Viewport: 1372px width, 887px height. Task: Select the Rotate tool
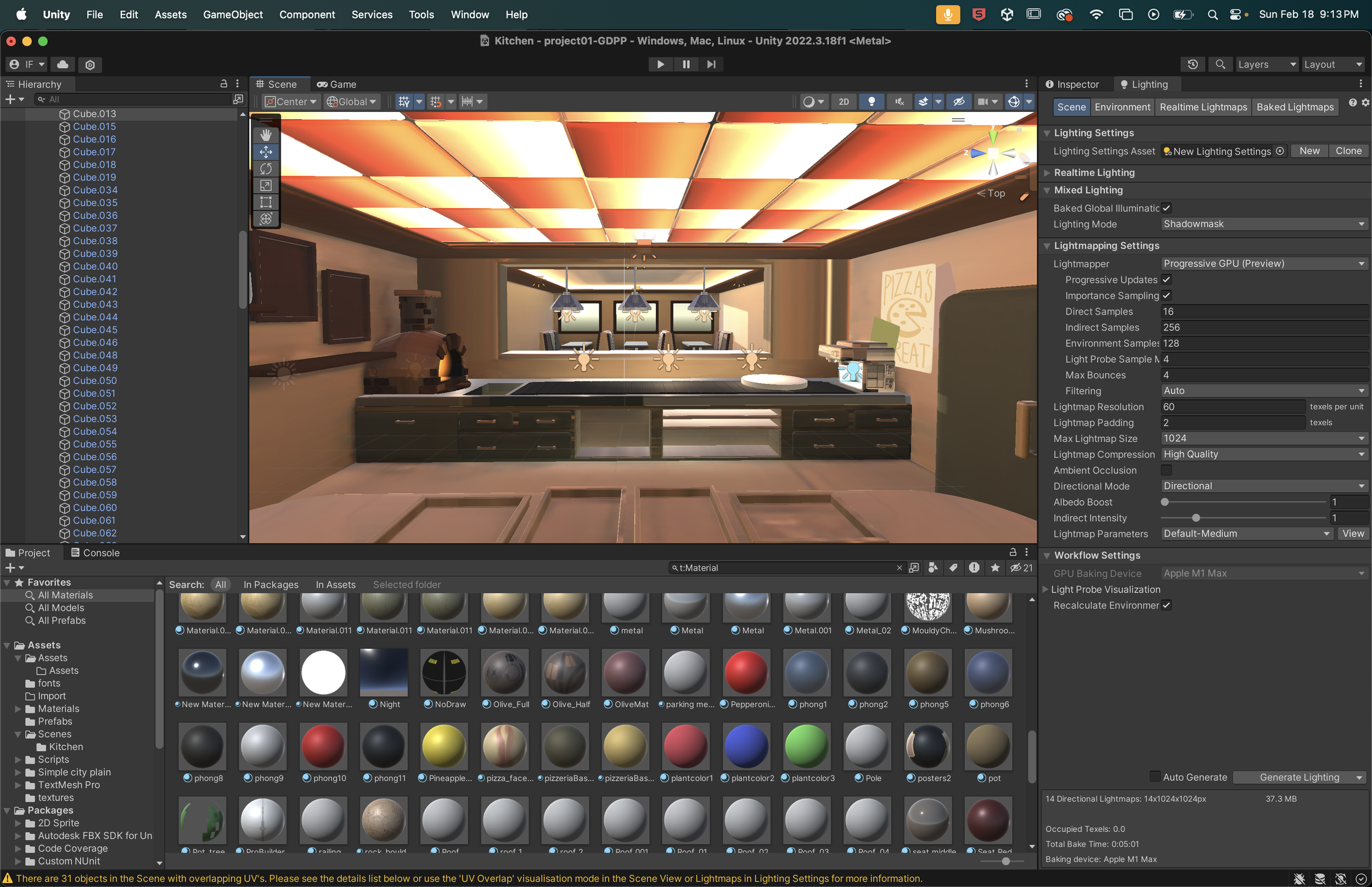click(266, 169)
